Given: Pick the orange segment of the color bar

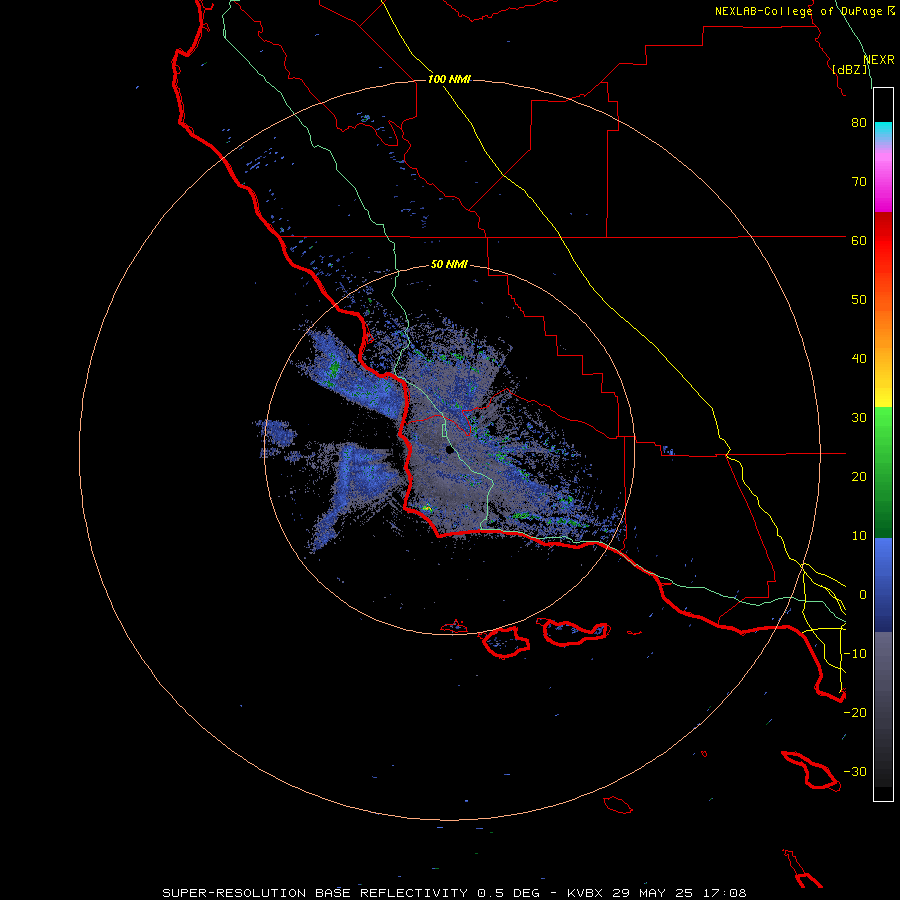Looking at the screenshot, I should tap(883, 339).
